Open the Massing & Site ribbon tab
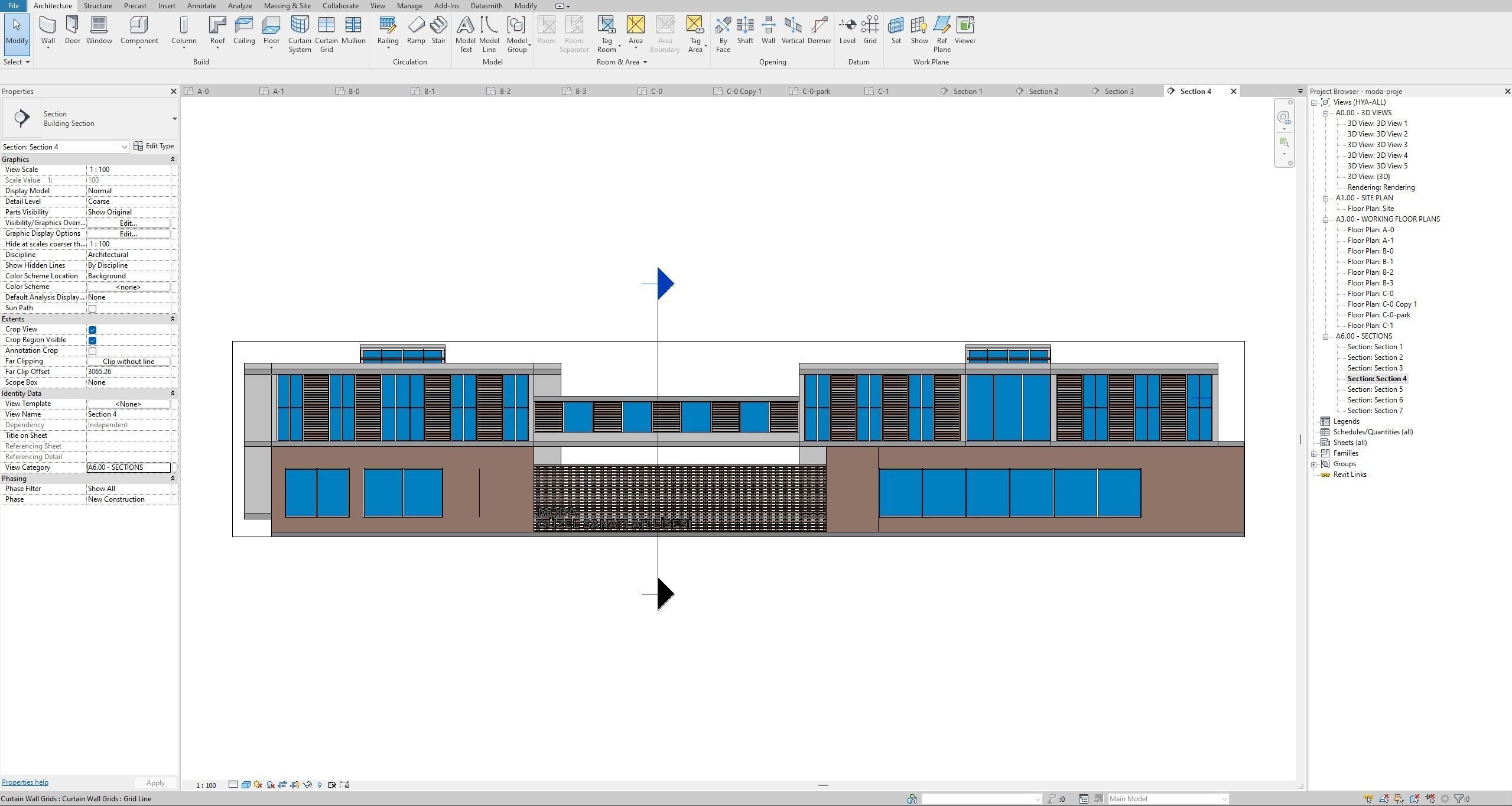1512x806 pixels. (287, 6)
